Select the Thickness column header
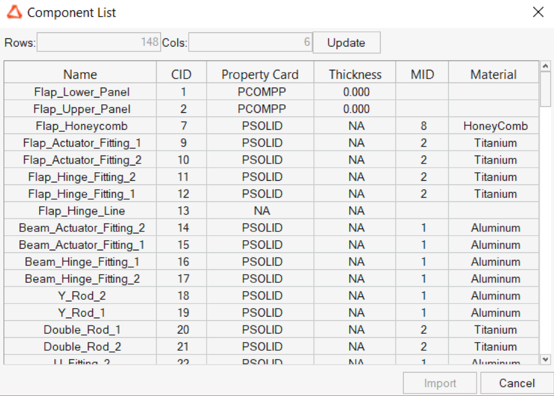Viewport: 554px width, 396px height. pos(355,74)
